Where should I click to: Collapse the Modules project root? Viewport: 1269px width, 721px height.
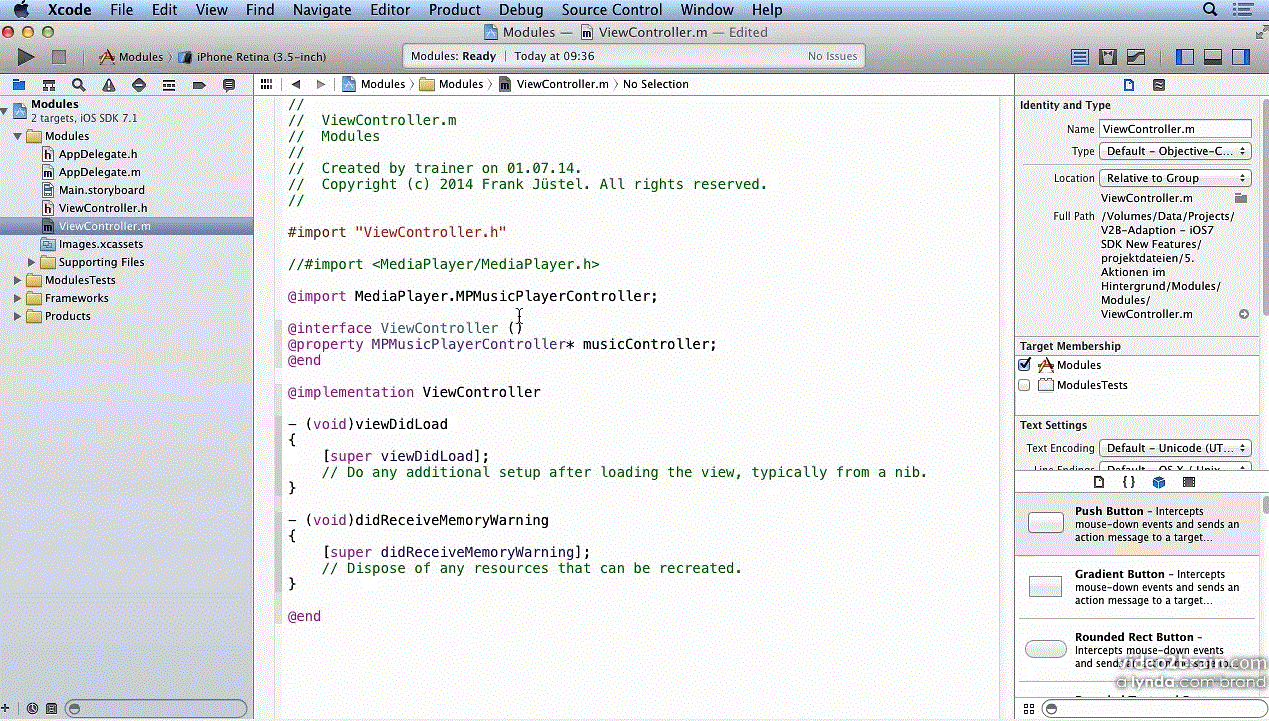pos(6,110)
